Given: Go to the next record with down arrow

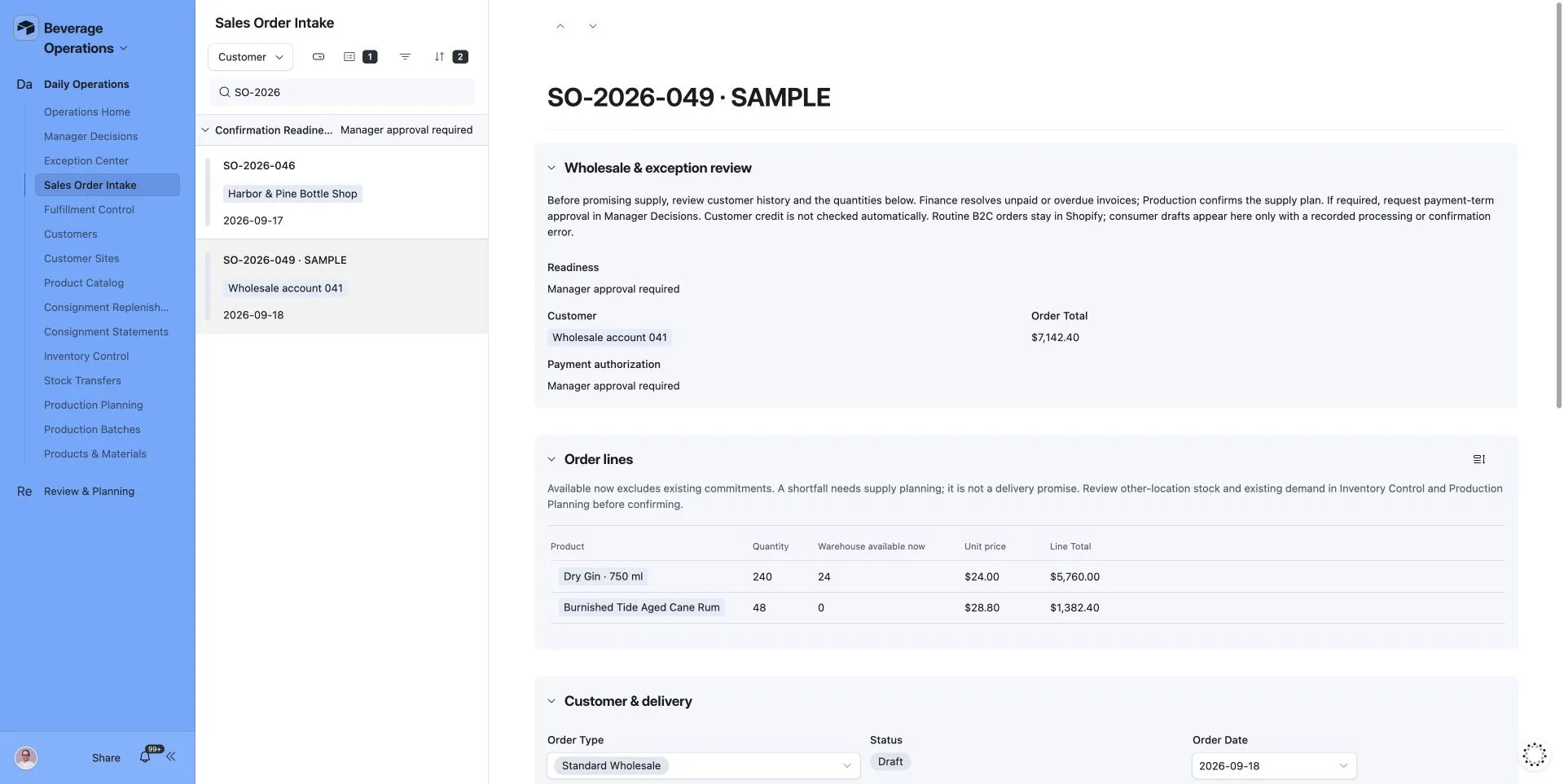Looking at the screenshot, I should (x=593, y=26).
